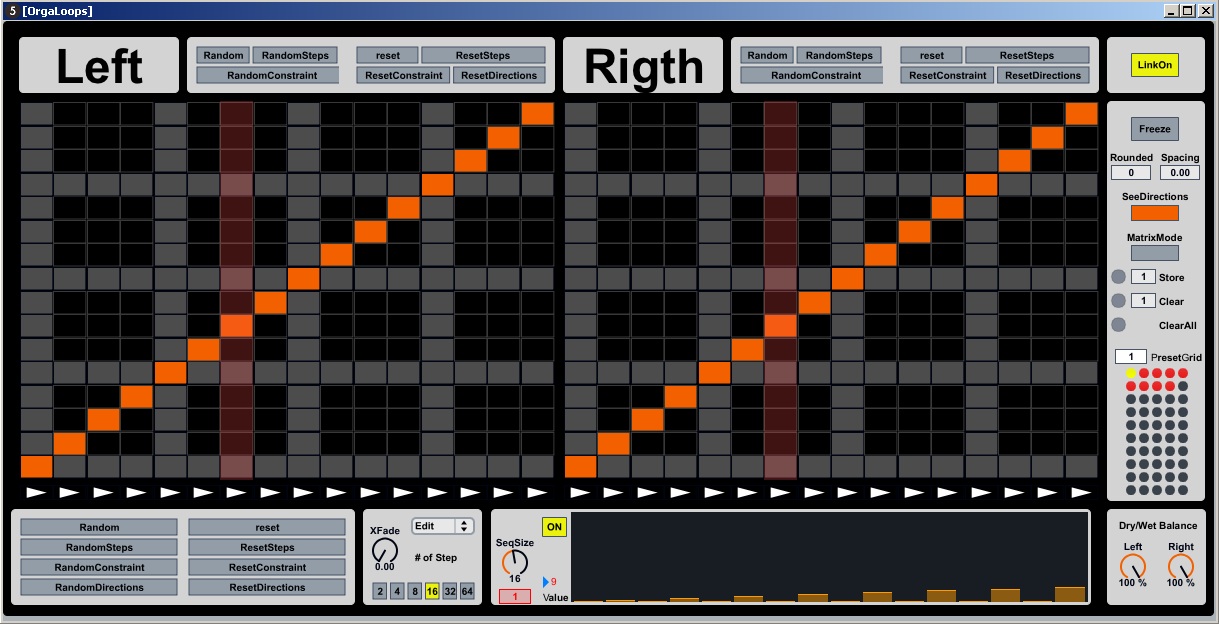Click the round Store button

(x=1118, y=277)
